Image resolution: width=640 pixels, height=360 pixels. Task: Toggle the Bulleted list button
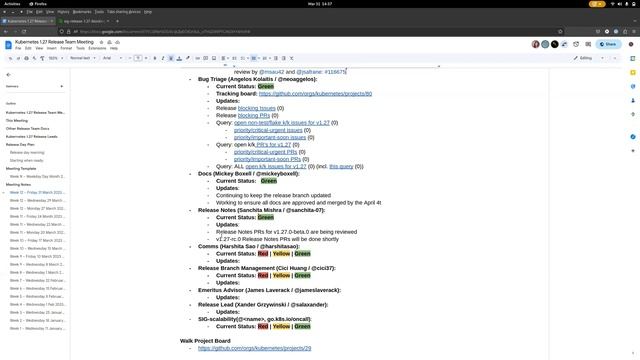pyautogui.click(x=254, y=58)
